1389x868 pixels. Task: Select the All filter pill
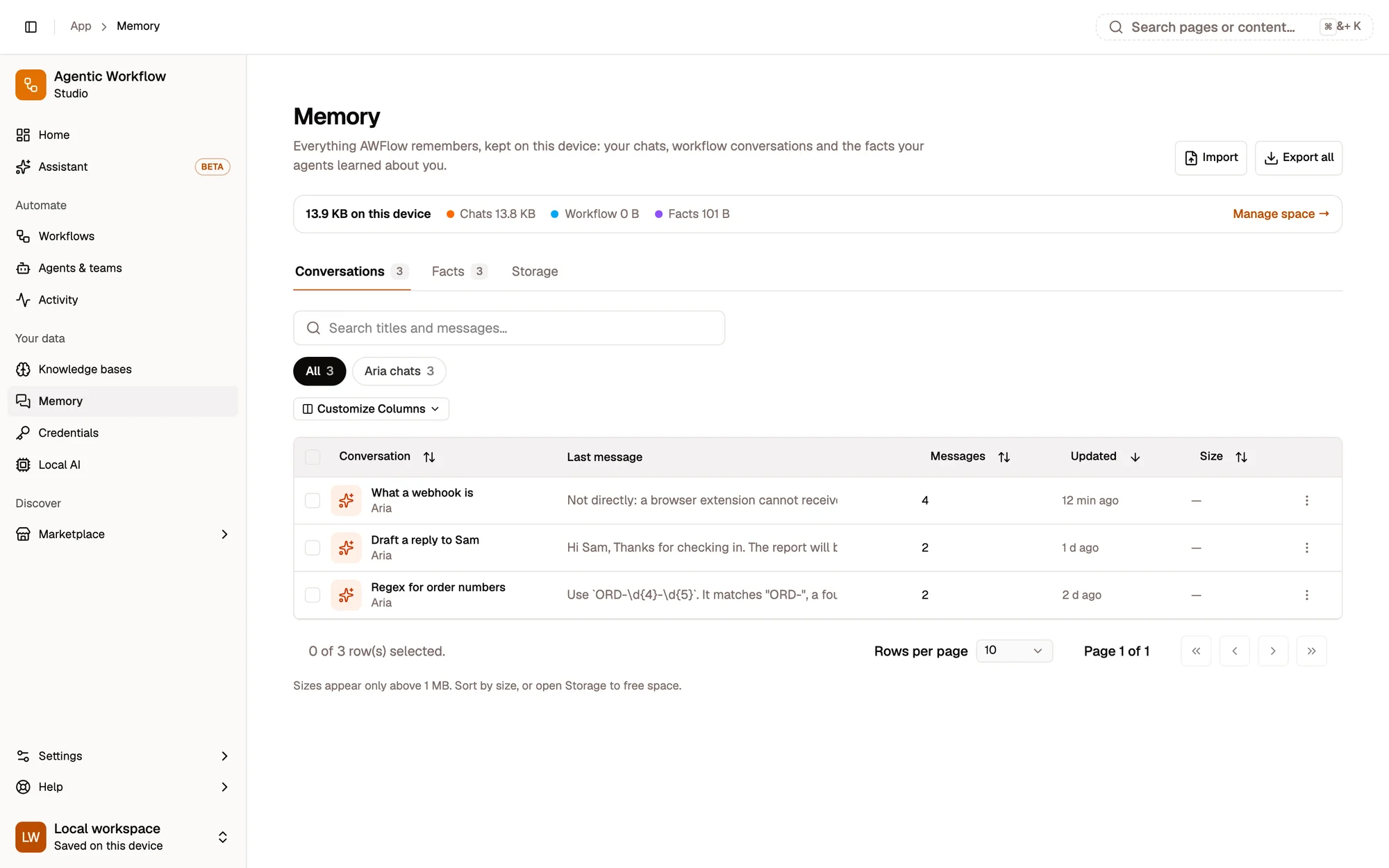319,371
